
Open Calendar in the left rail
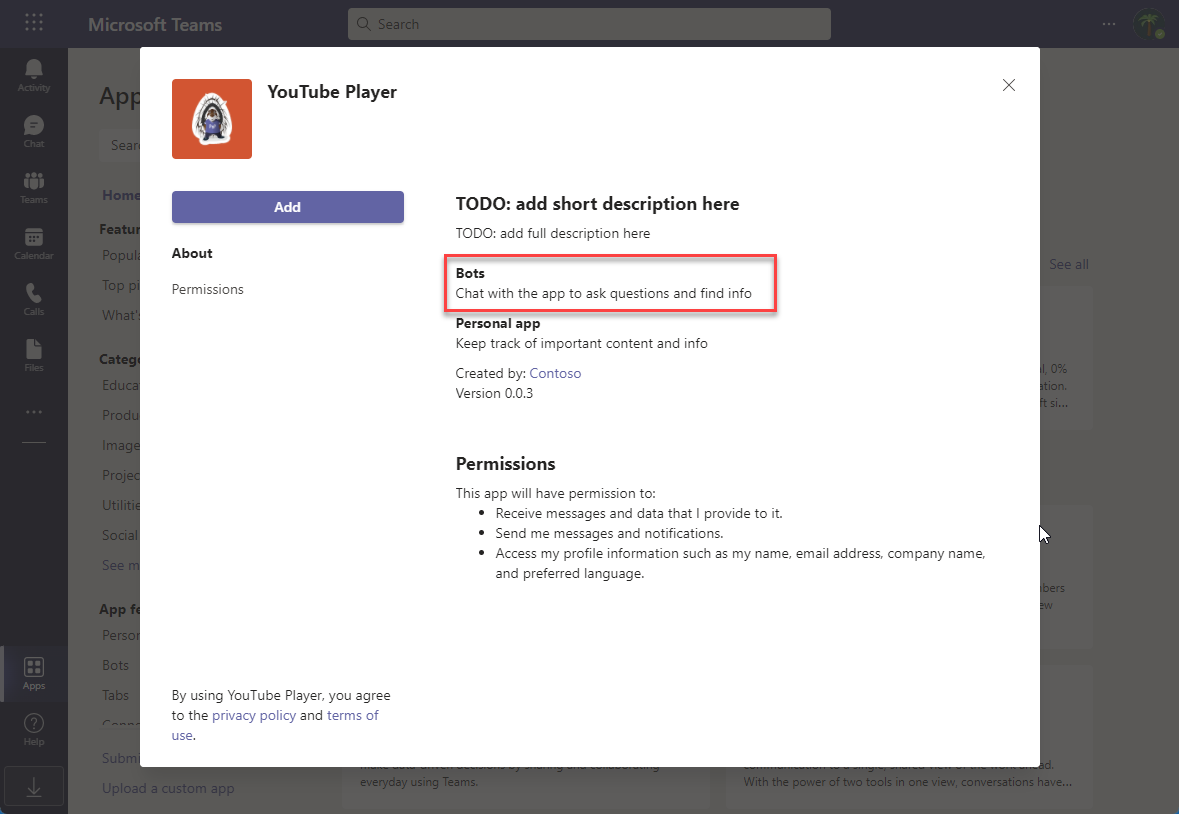click(x=34, y=244)
